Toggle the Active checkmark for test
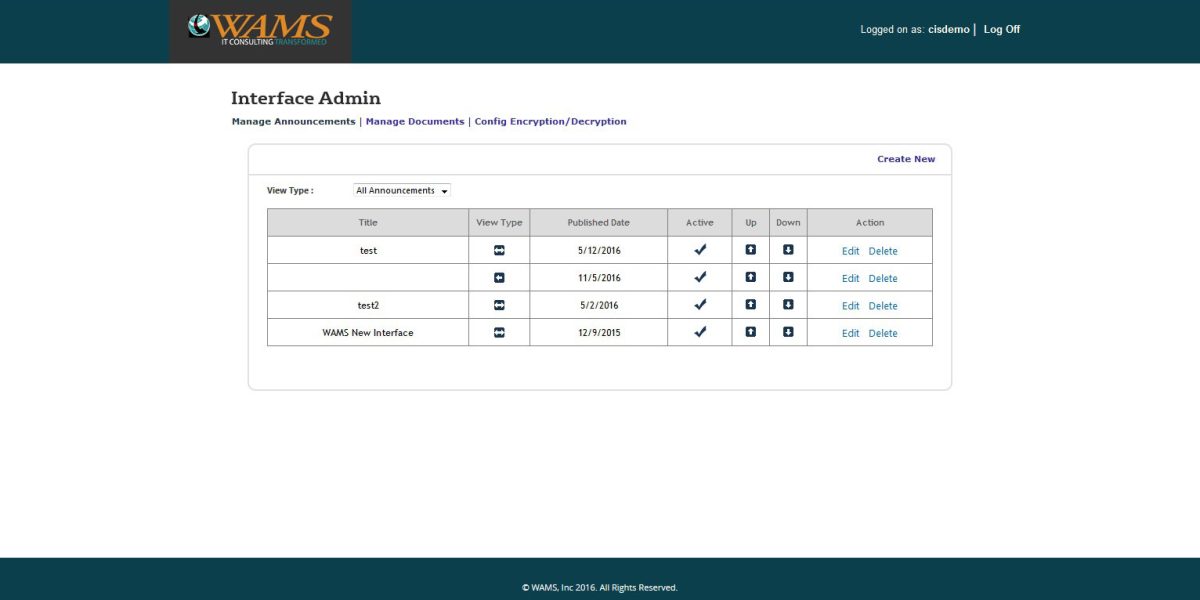1200x600 pixels. 699,249
